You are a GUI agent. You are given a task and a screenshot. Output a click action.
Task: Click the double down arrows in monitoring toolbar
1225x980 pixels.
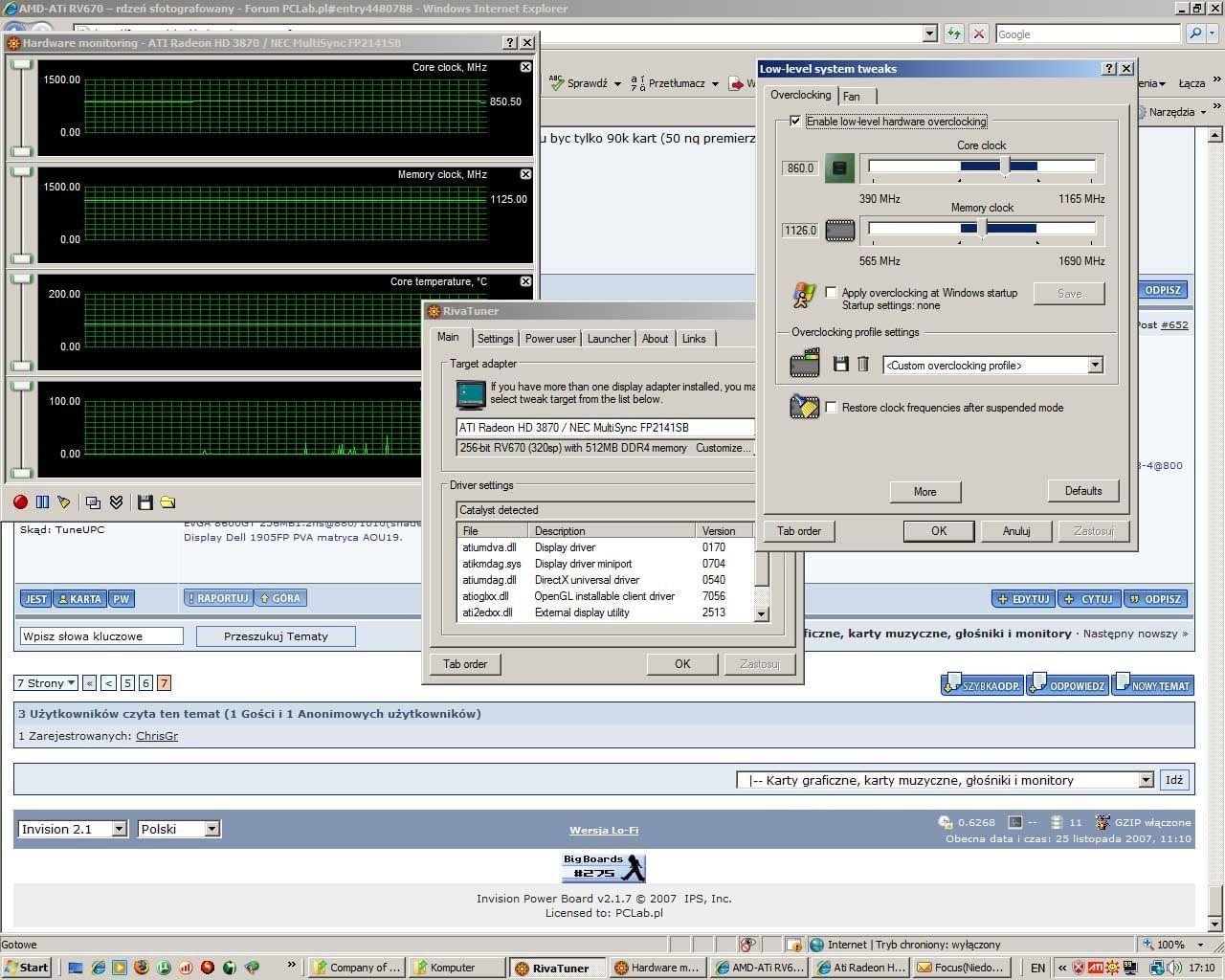(116, 502)
